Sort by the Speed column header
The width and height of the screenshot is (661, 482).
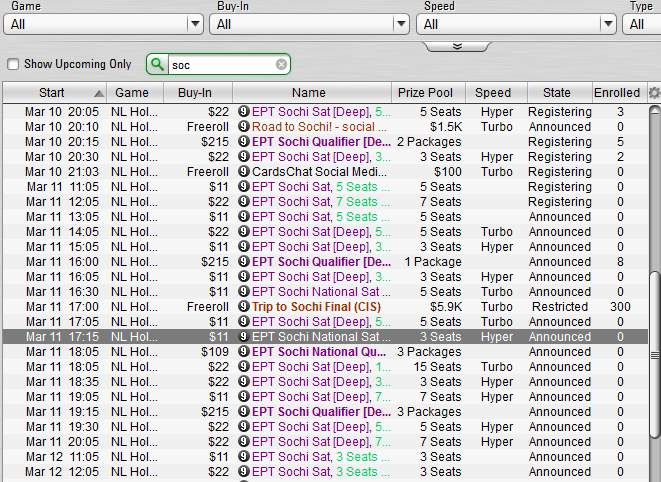click(496, 93)
